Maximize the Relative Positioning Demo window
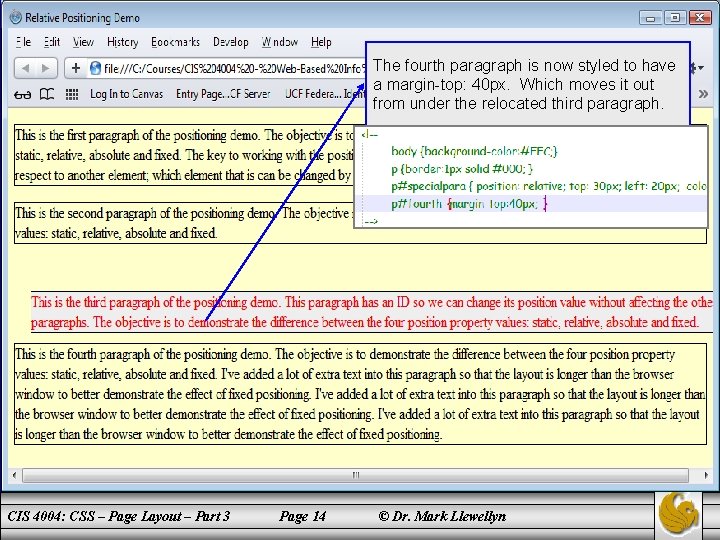Viewport: 720px width, 540px height. [x=675, y=18]
